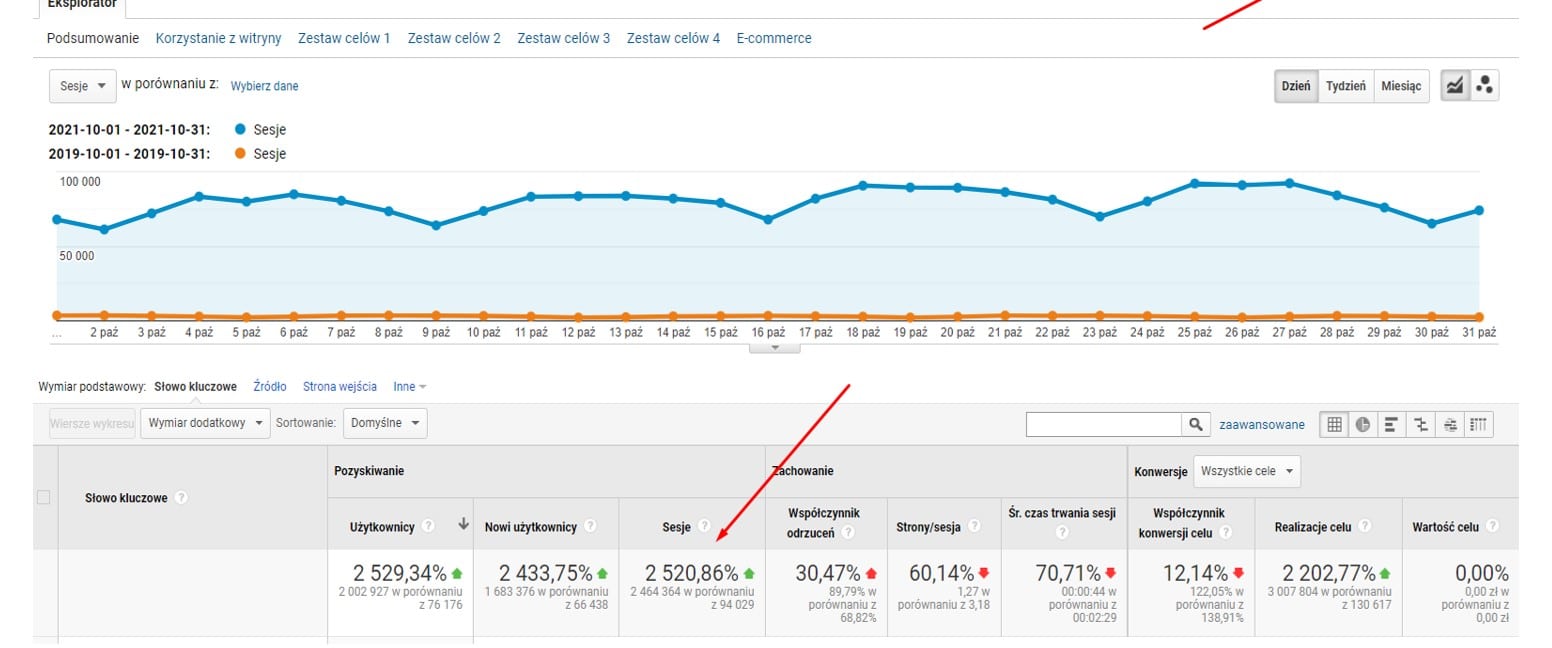1552x648 pixels.
Task: Select the data table view icon
Action: (x=1334, y=424)
